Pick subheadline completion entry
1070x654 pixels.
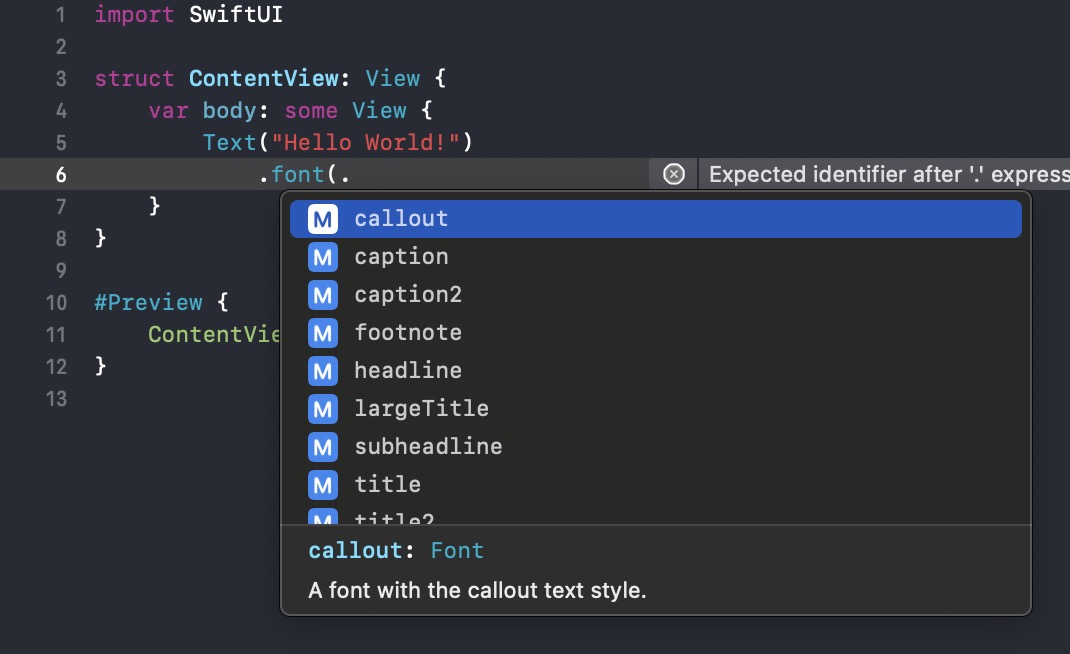pyautogui.click(x=656, y=446)
